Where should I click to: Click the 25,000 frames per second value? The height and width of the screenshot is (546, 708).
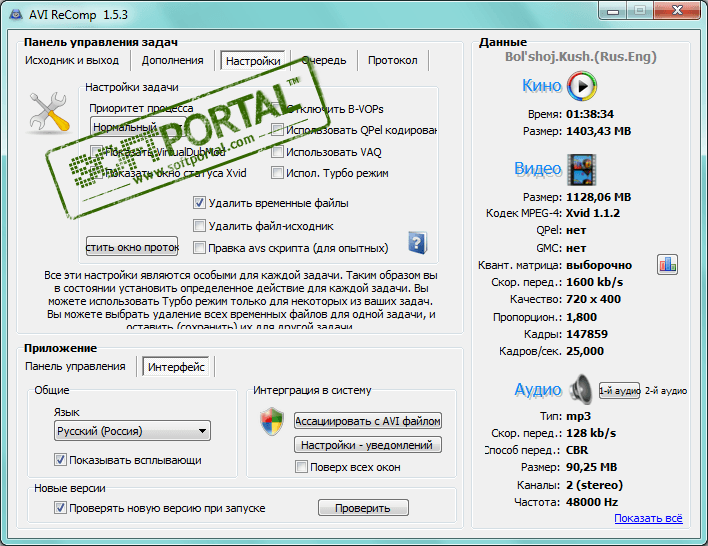pyautogui.click(x=585, y=351)
